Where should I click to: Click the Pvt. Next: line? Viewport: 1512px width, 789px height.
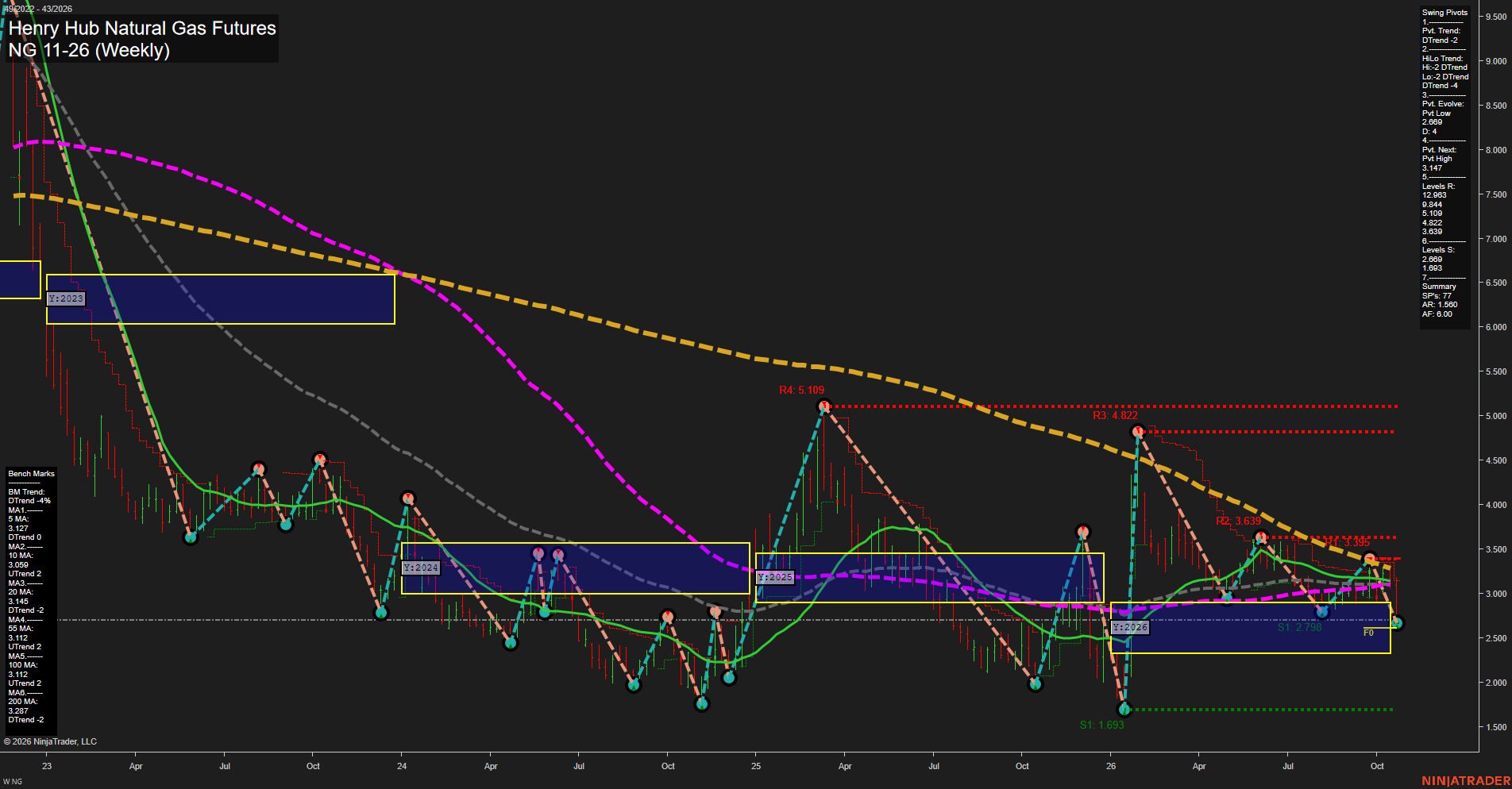[x=1439, y=150]
